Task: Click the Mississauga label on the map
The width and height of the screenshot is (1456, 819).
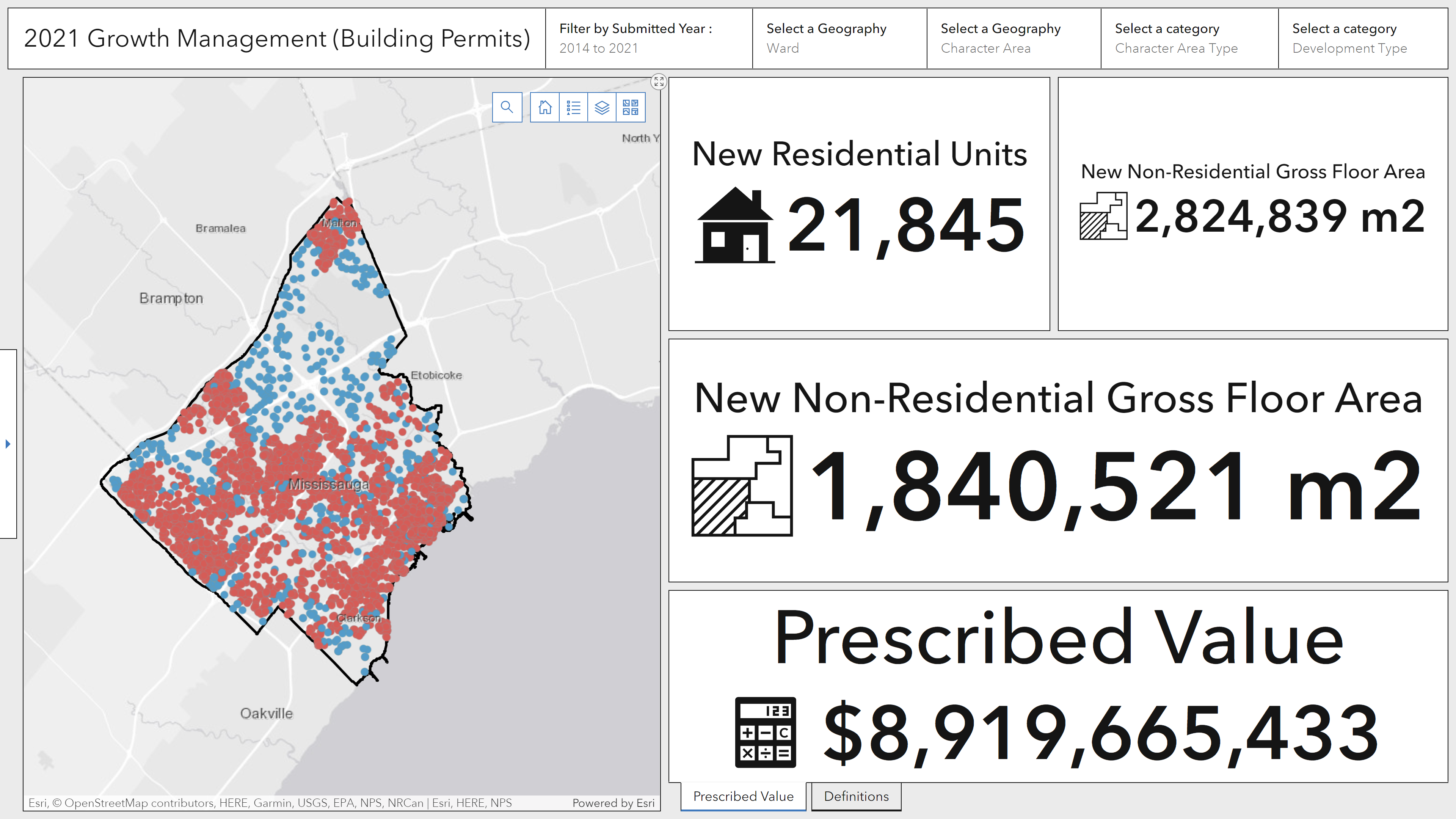Action: click(328, 485)
